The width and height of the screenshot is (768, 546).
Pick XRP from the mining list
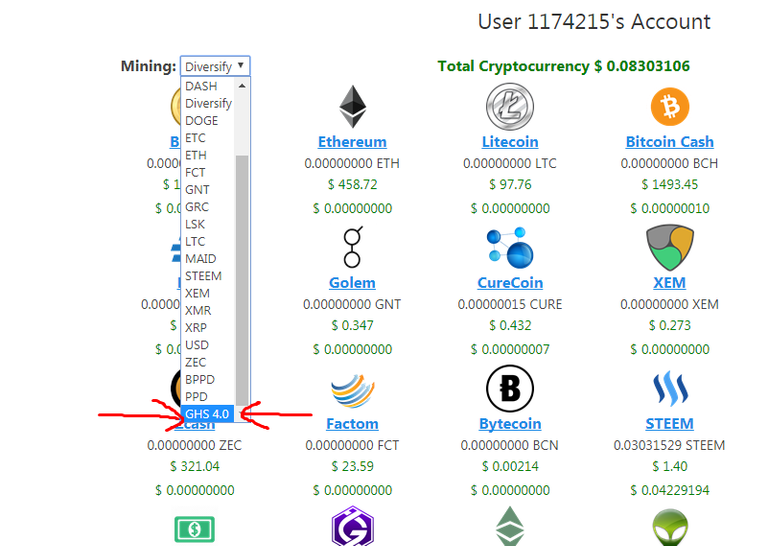(x=208, y=328)
